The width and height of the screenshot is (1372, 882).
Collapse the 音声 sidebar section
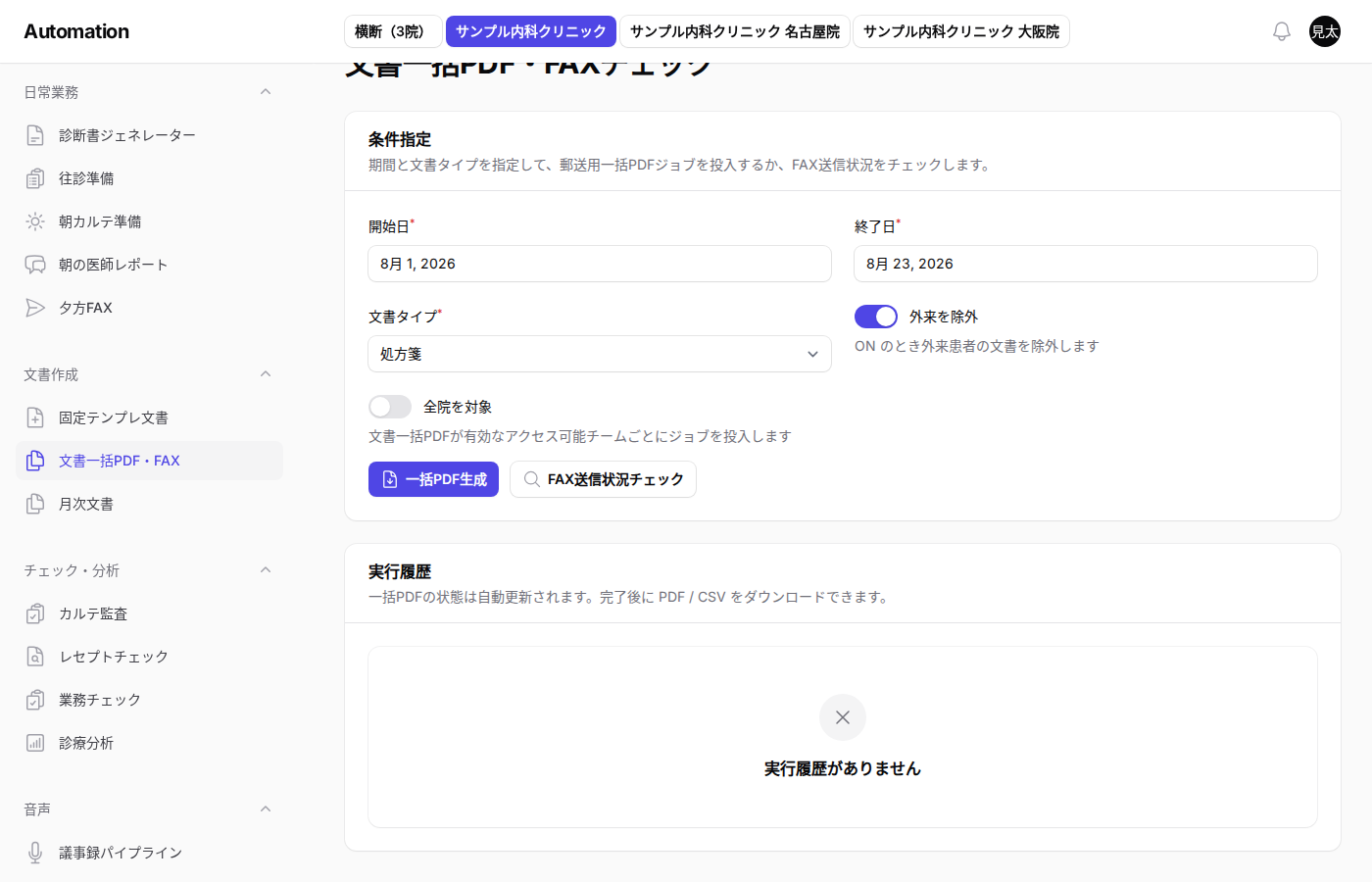(x=266, y=809)
